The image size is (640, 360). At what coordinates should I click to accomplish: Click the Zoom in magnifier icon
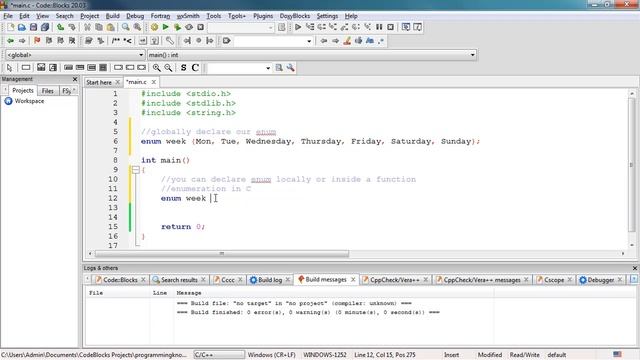click(x=157, y=68)
